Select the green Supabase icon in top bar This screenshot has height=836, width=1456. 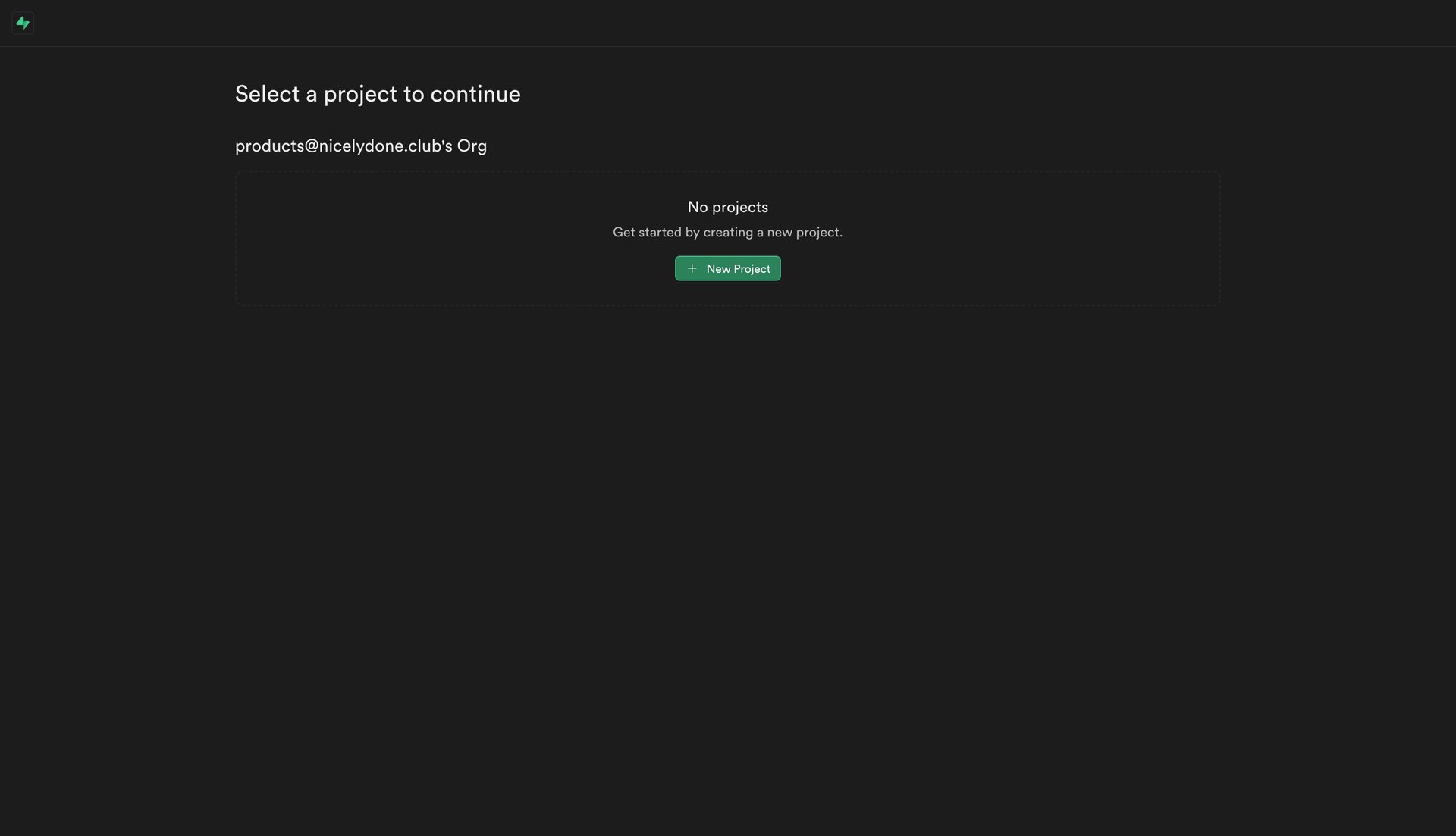pyautogui.click(x=23, y=22)
